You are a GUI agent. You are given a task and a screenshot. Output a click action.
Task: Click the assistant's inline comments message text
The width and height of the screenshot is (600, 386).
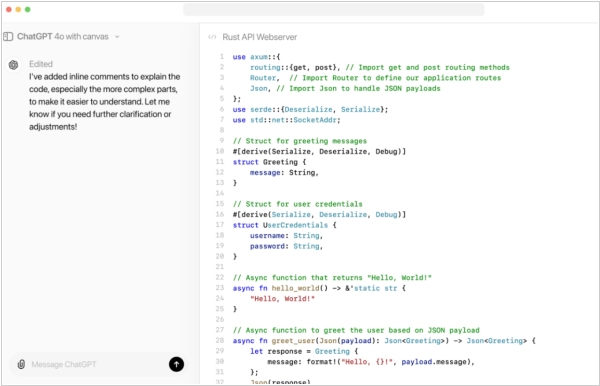pos(104,101)
